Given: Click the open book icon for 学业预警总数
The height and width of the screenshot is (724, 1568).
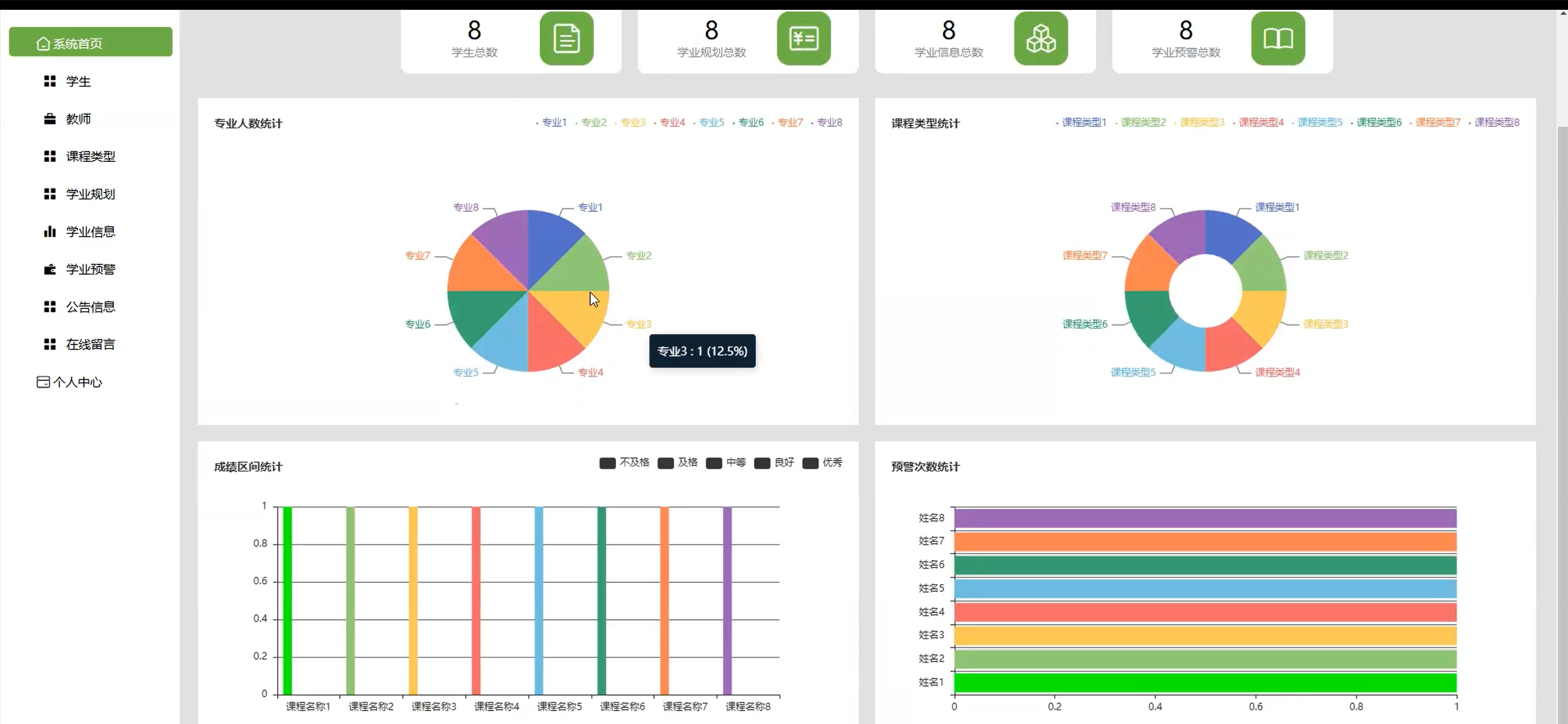Looking at the screenshot, I should tap(1277, 39).
